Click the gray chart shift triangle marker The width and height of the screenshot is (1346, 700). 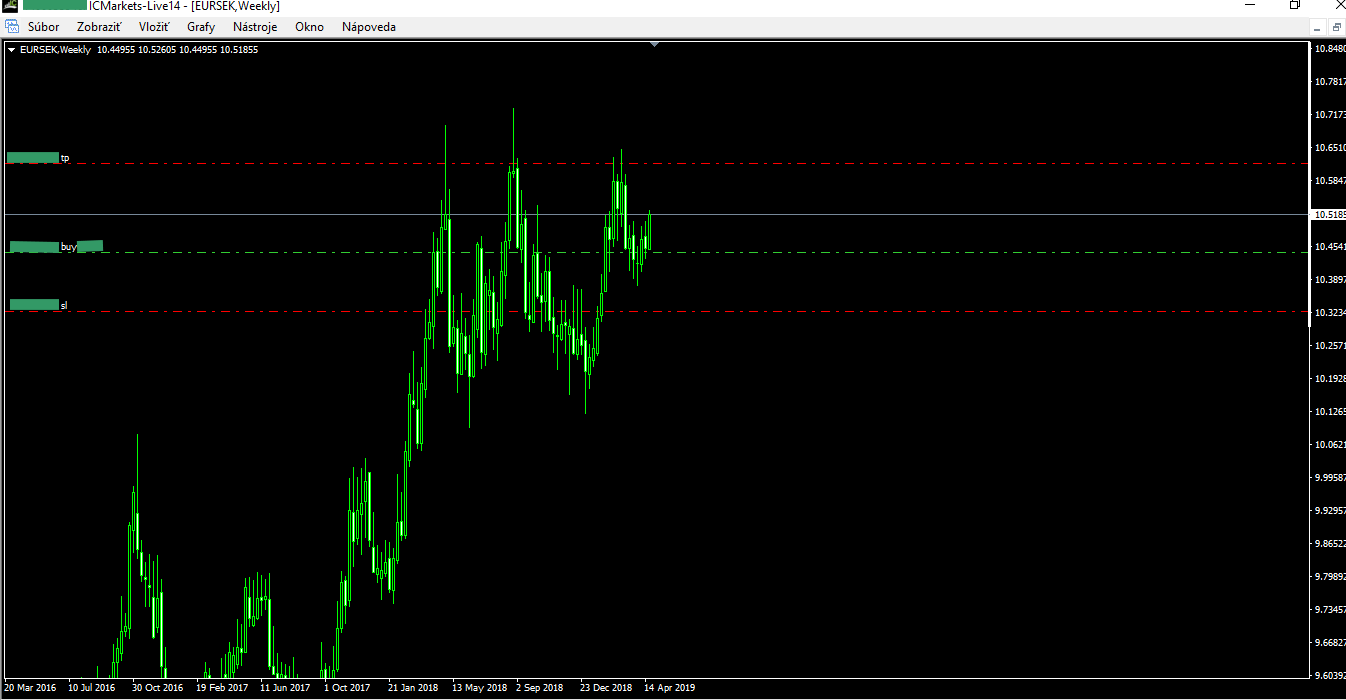coord(654,44)
